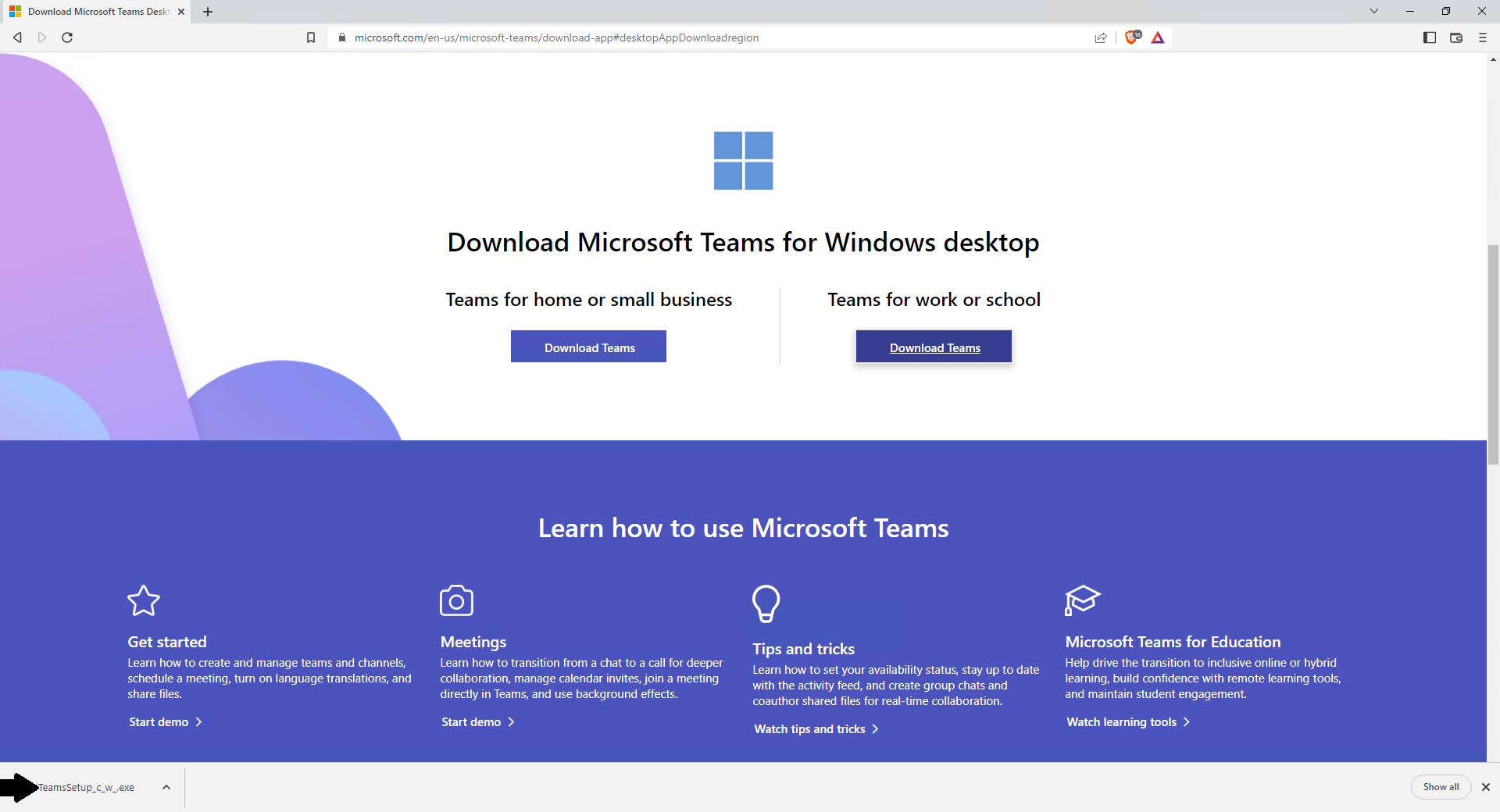Toggle the sidebar panel icon
Viewport: 1500px width, 812px height.
coord(1430,37)
